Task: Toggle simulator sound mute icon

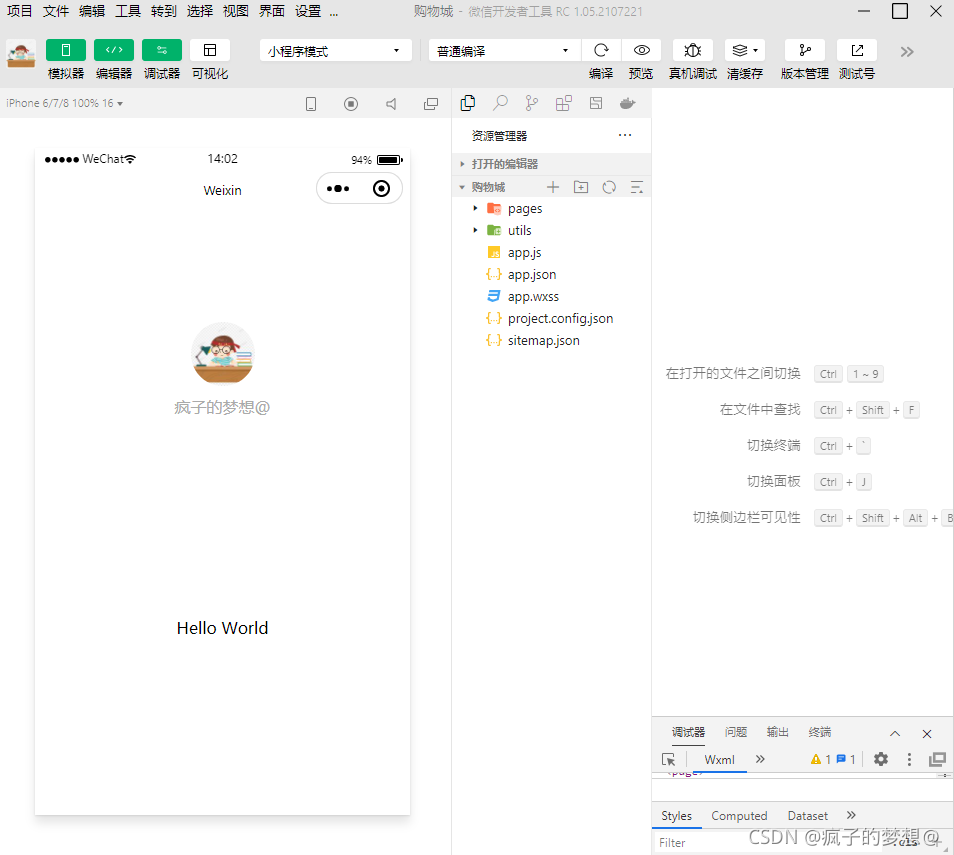Action: coord(391,104)
